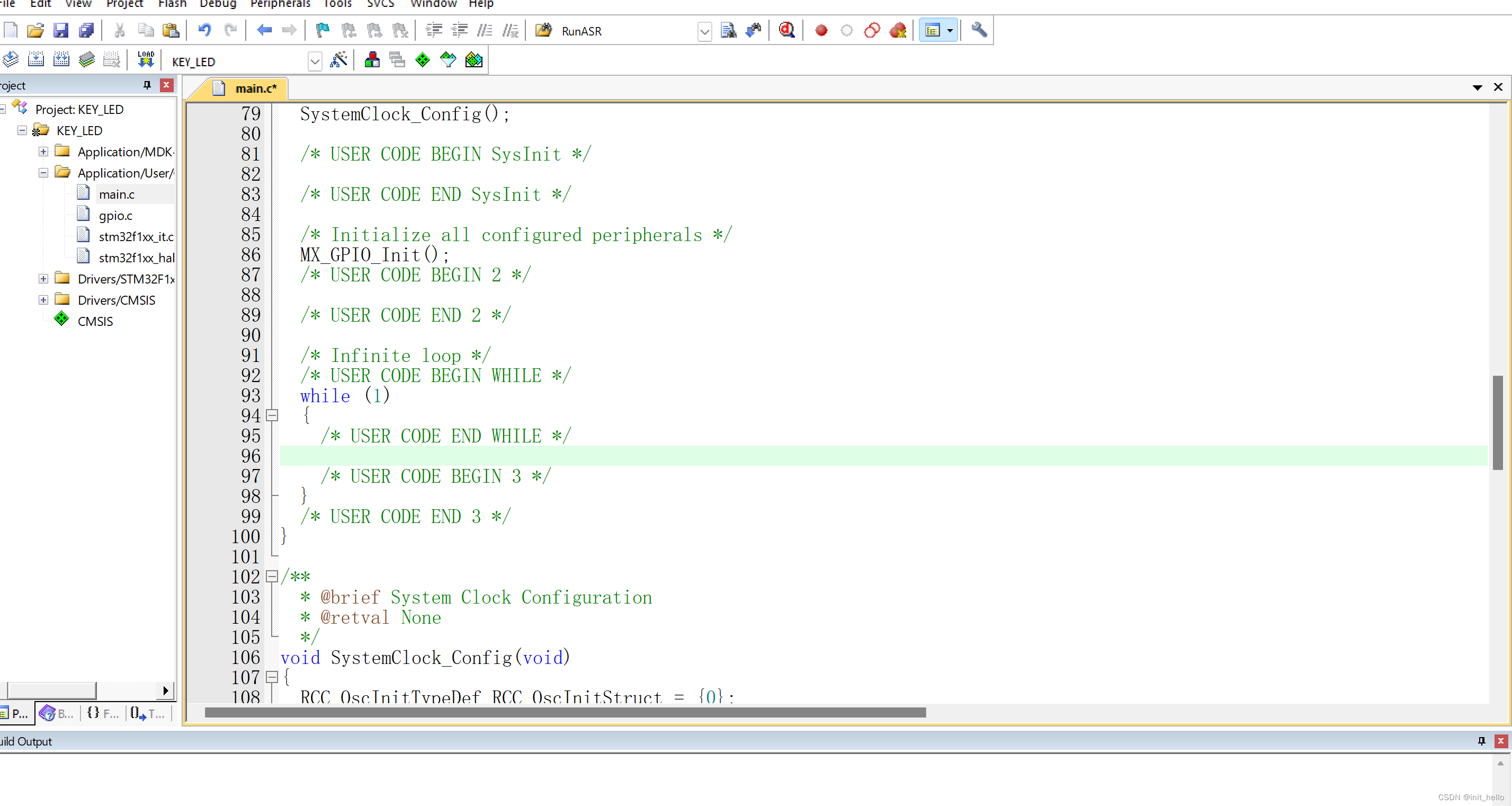Click the Save All icon
The image size is (1512, 806).
[x=86, y=30]
